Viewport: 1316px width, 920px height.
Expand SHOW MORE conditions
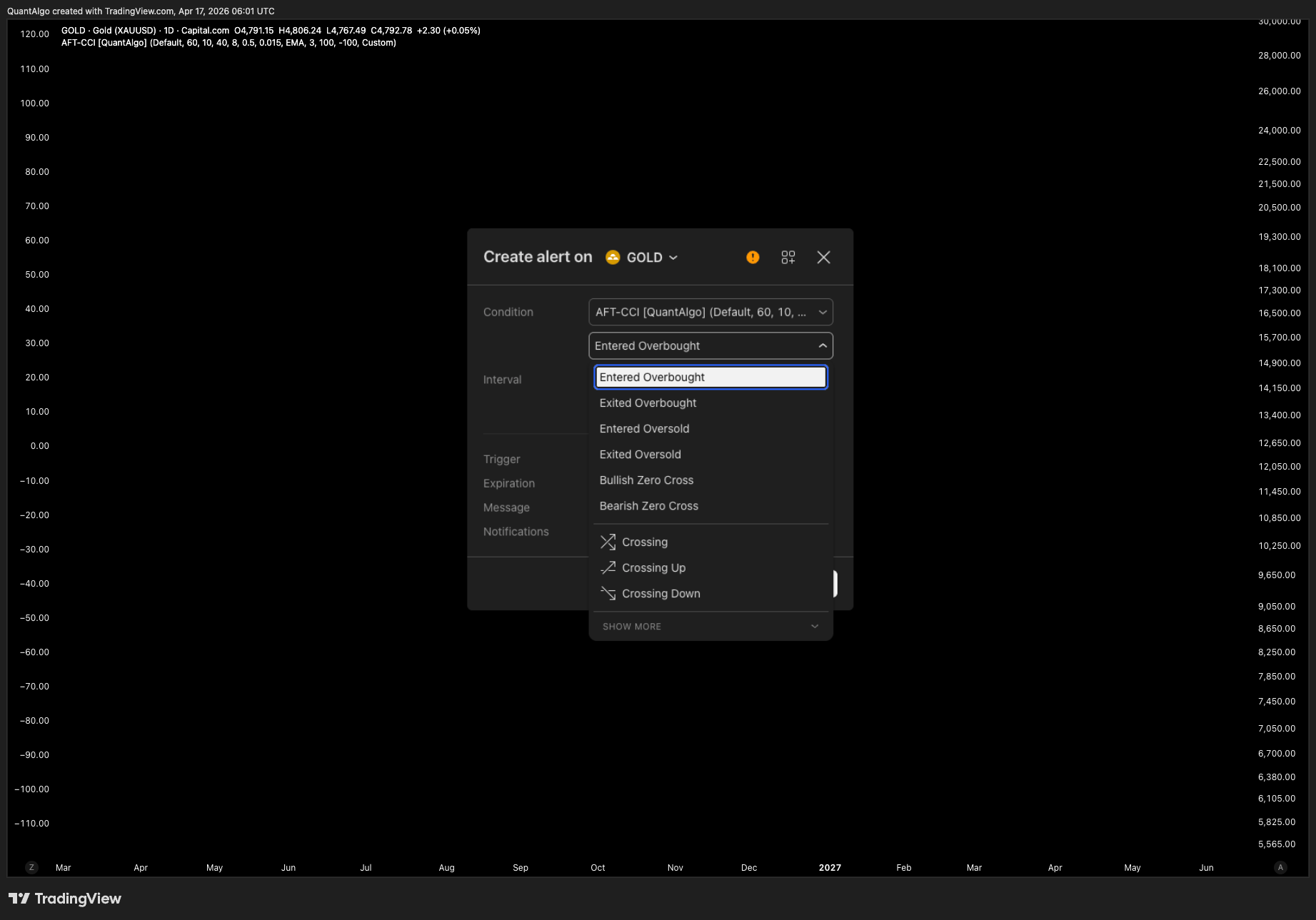[710, 626]
